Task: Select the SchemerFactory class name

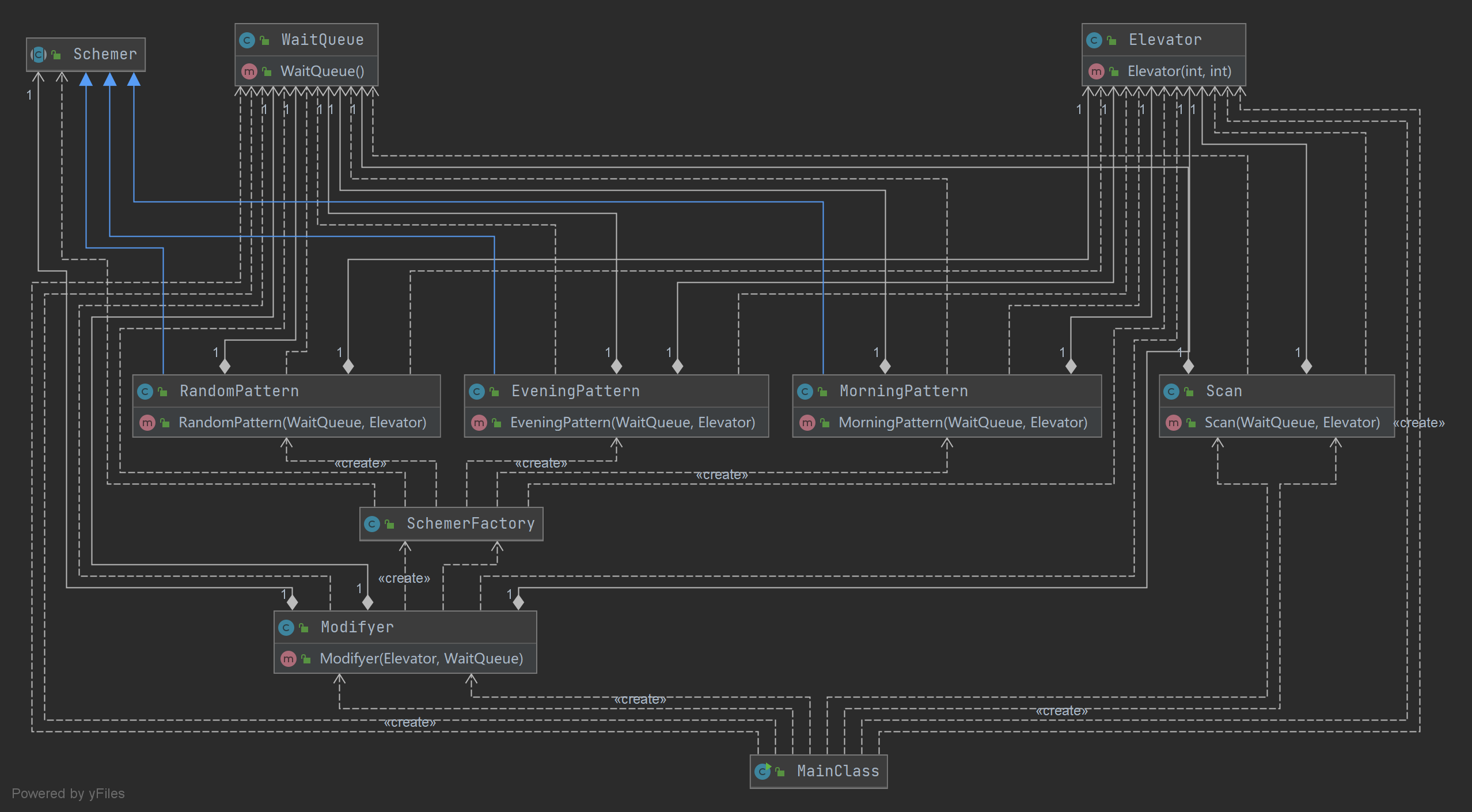Action: click(471, 523)
